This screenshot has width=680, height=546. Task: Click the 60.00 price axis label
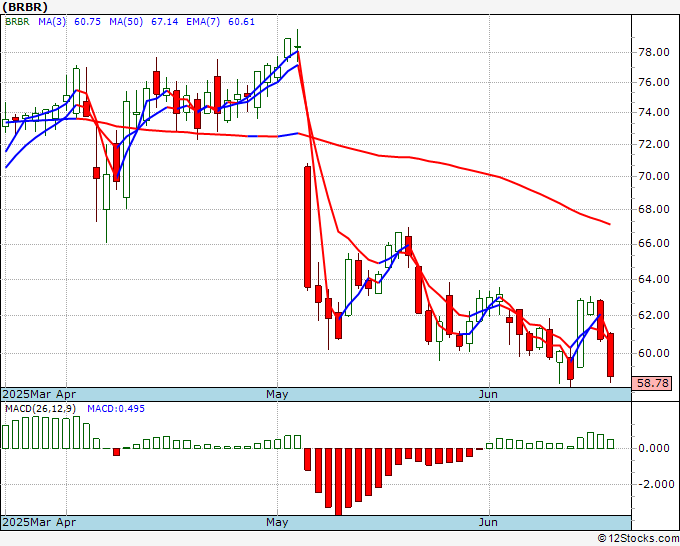[654, 353]
